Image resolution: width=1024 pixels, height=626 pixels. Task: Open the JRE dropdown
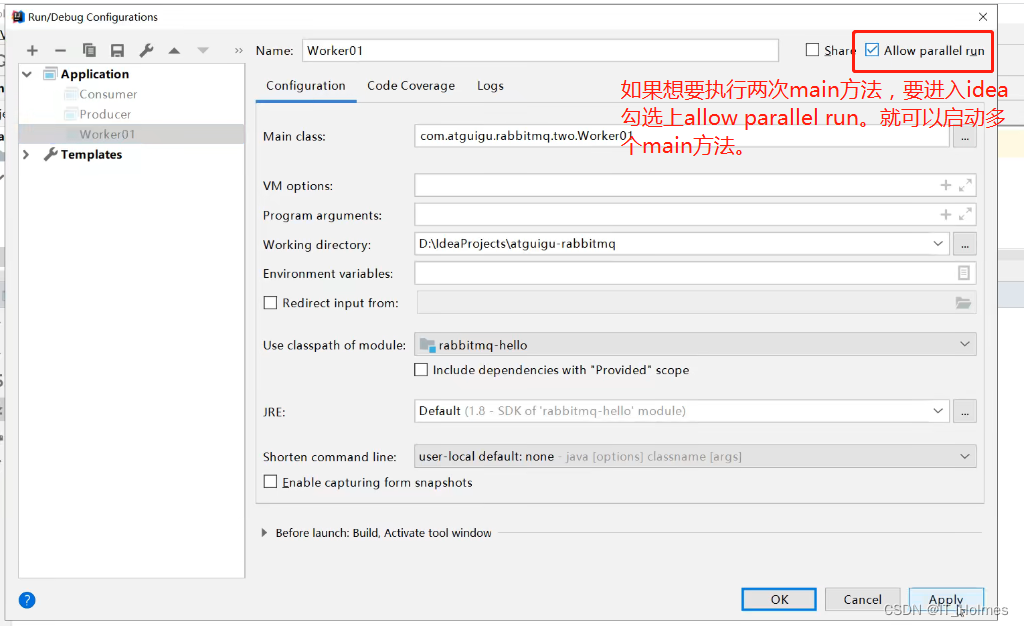point(938,411)
